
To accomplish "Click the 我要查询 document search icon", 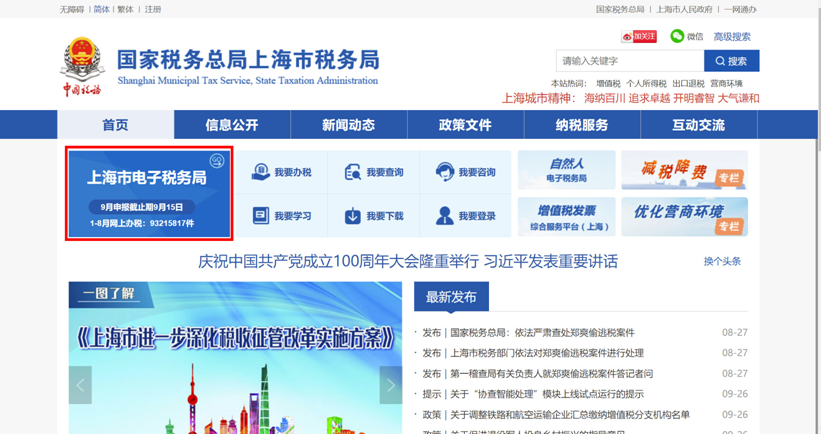I will click(x=352, y=172).
